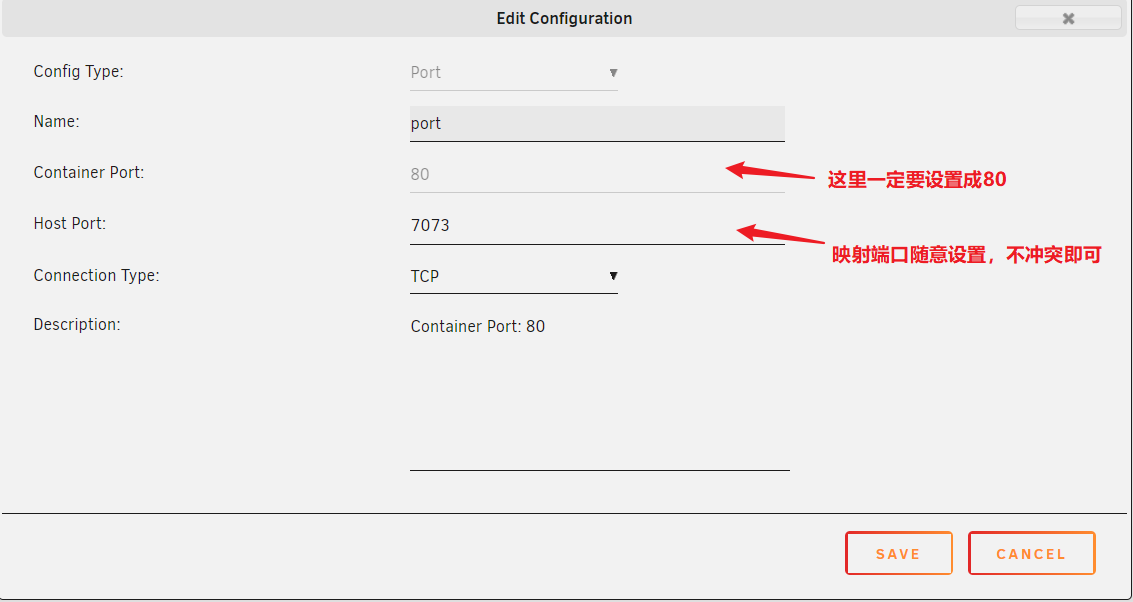
Task: Cancel editing the configuration
Action: tap(1031, 553)
